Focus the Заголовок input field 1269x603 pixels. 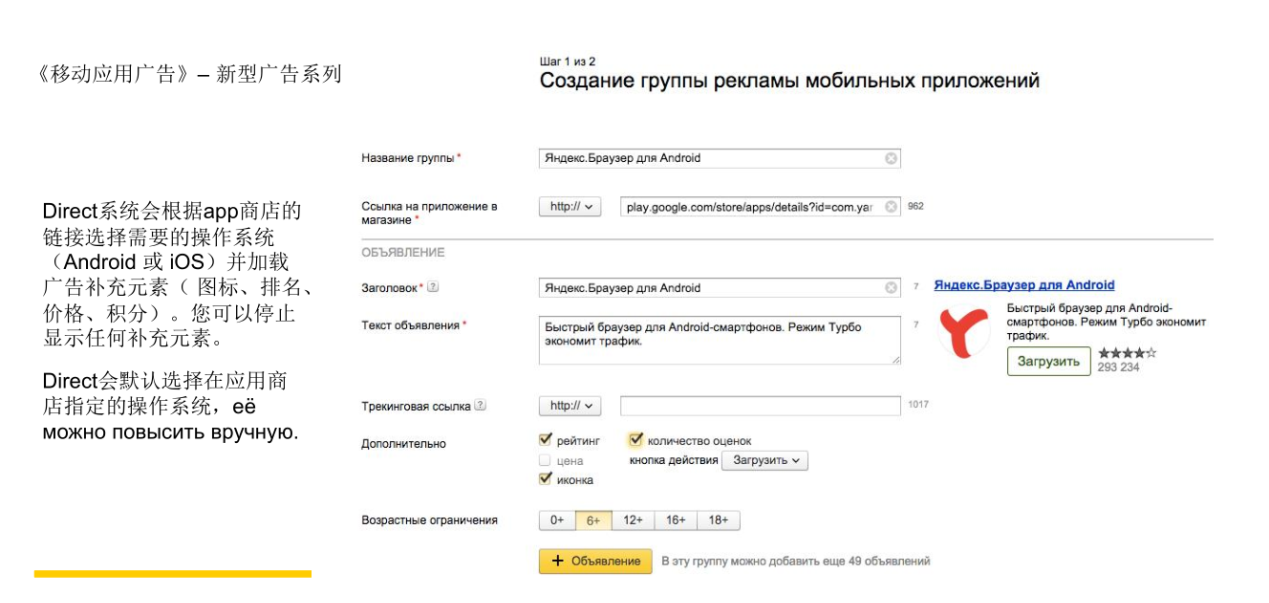719,288
